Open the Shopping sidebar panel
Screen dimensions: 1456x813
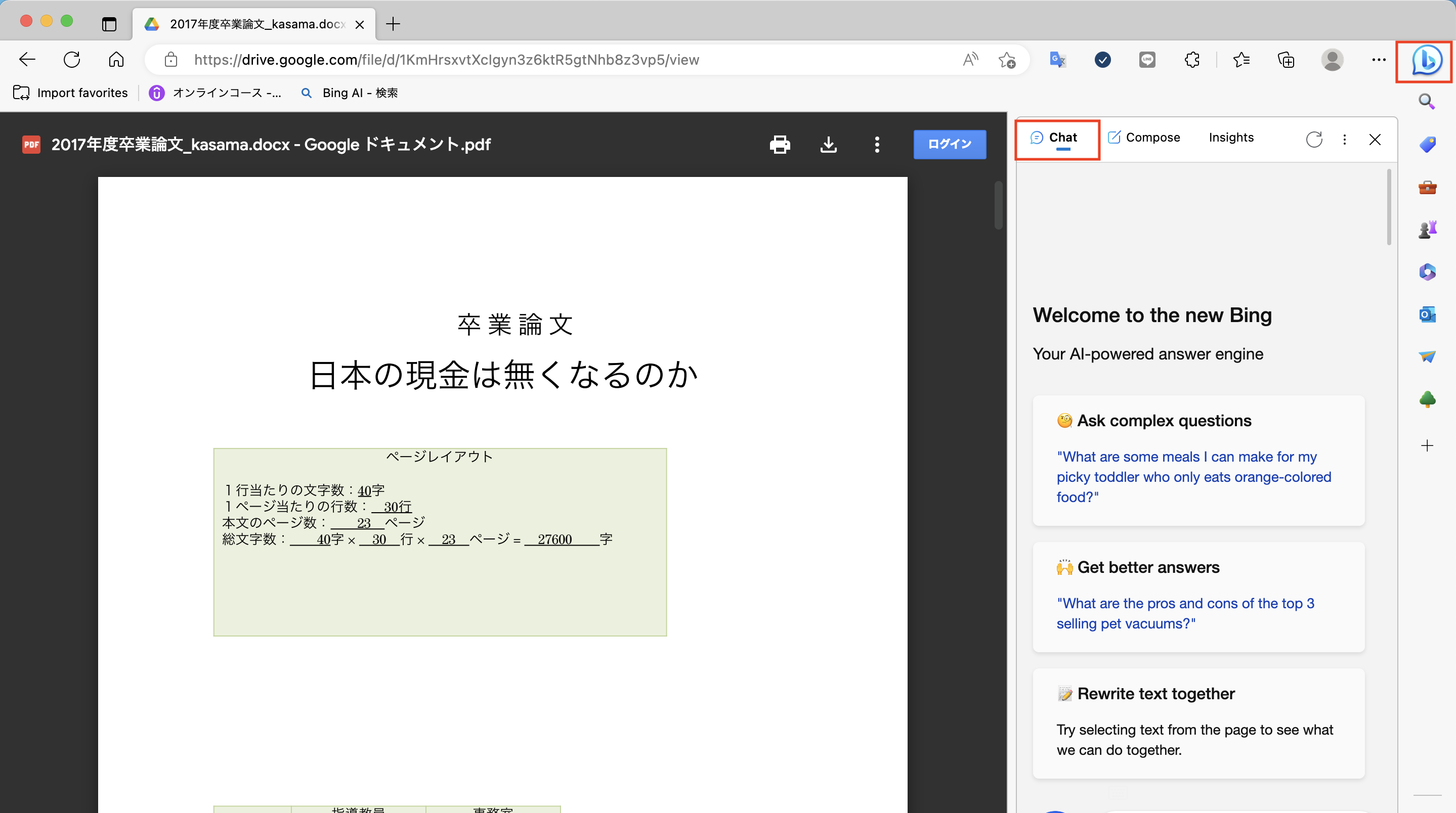(1428, 144)
